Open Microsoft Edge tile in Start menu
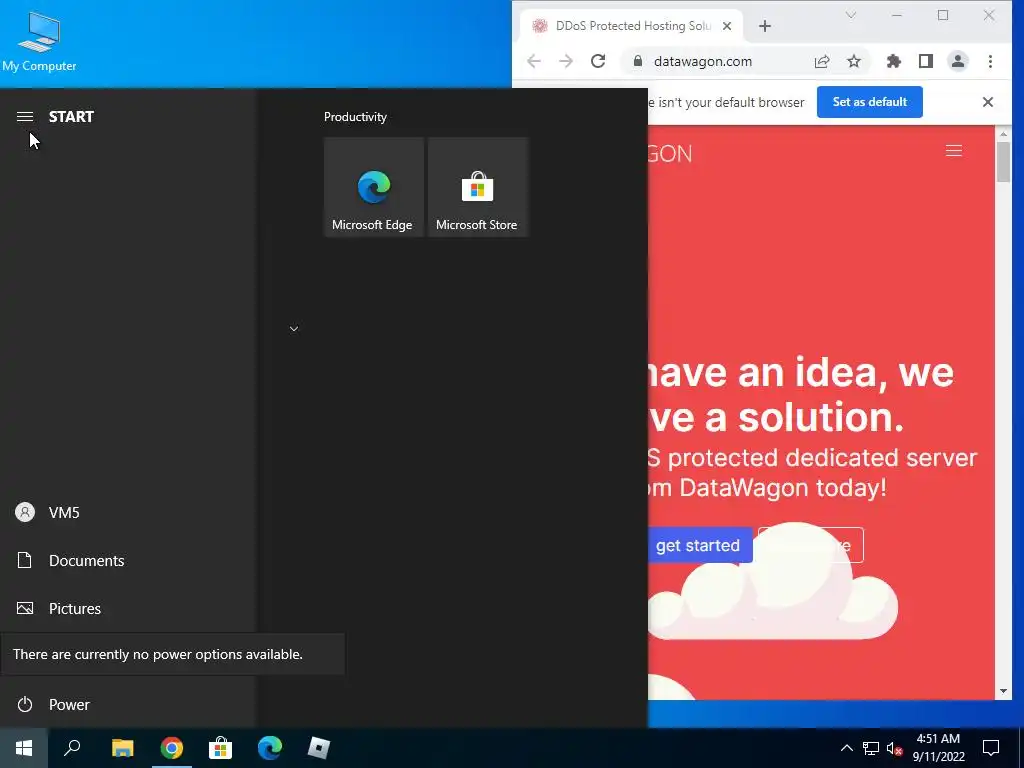This screenshot has height=768, width=1024. [374, 187]
